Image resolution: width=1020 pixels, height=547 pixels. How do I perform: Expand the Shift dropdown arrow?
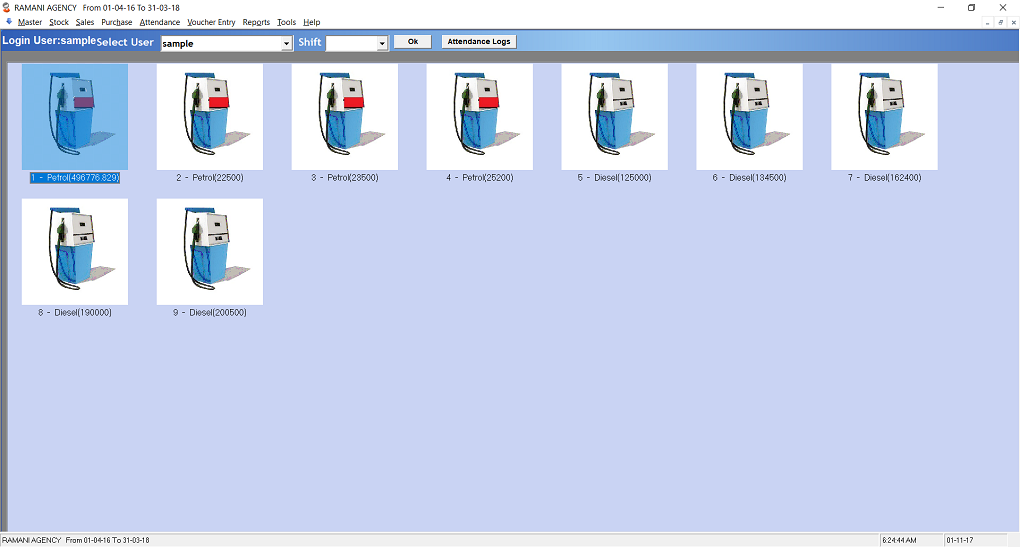(x=382, y=43)
